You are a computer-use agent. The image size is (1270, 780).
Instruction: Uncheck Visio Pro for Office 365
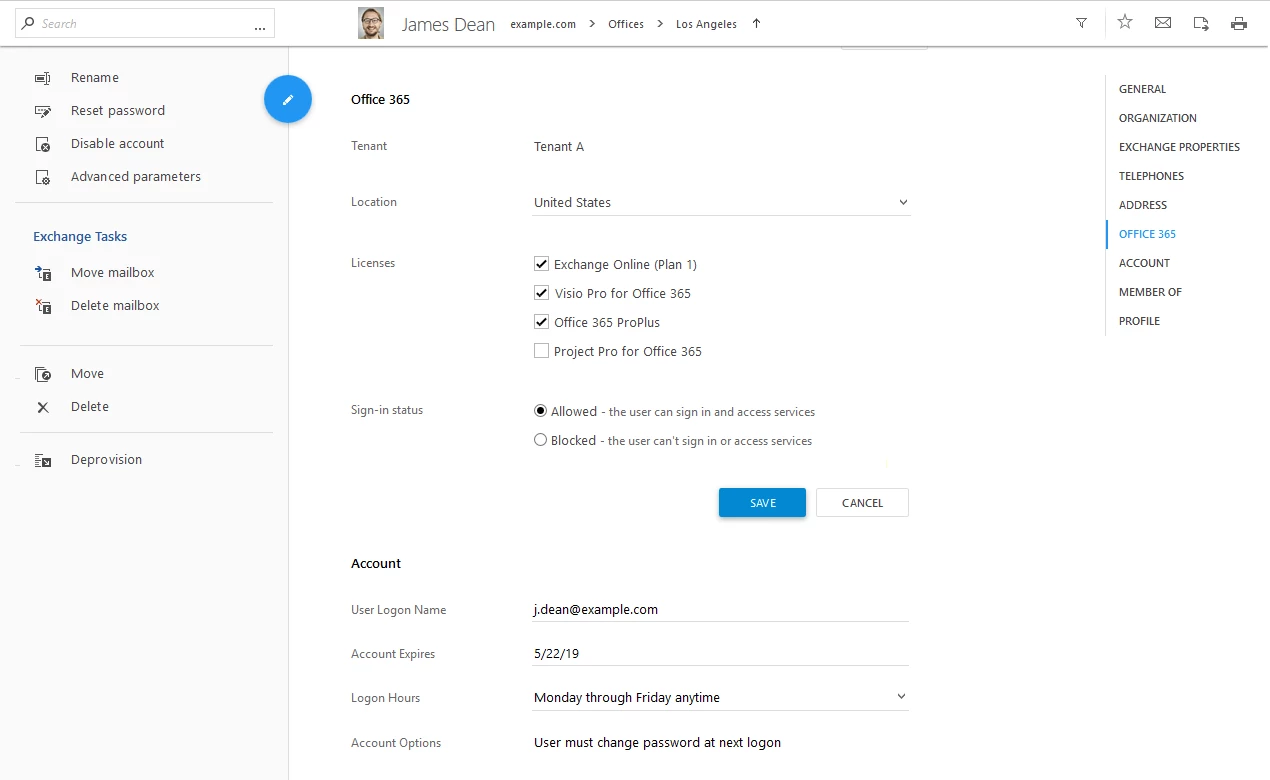pyautogui.click(x=541, y=293)
